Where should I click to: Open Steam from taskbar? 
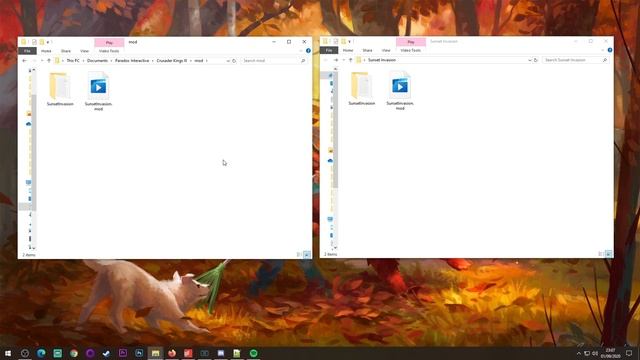coord(107,353)
